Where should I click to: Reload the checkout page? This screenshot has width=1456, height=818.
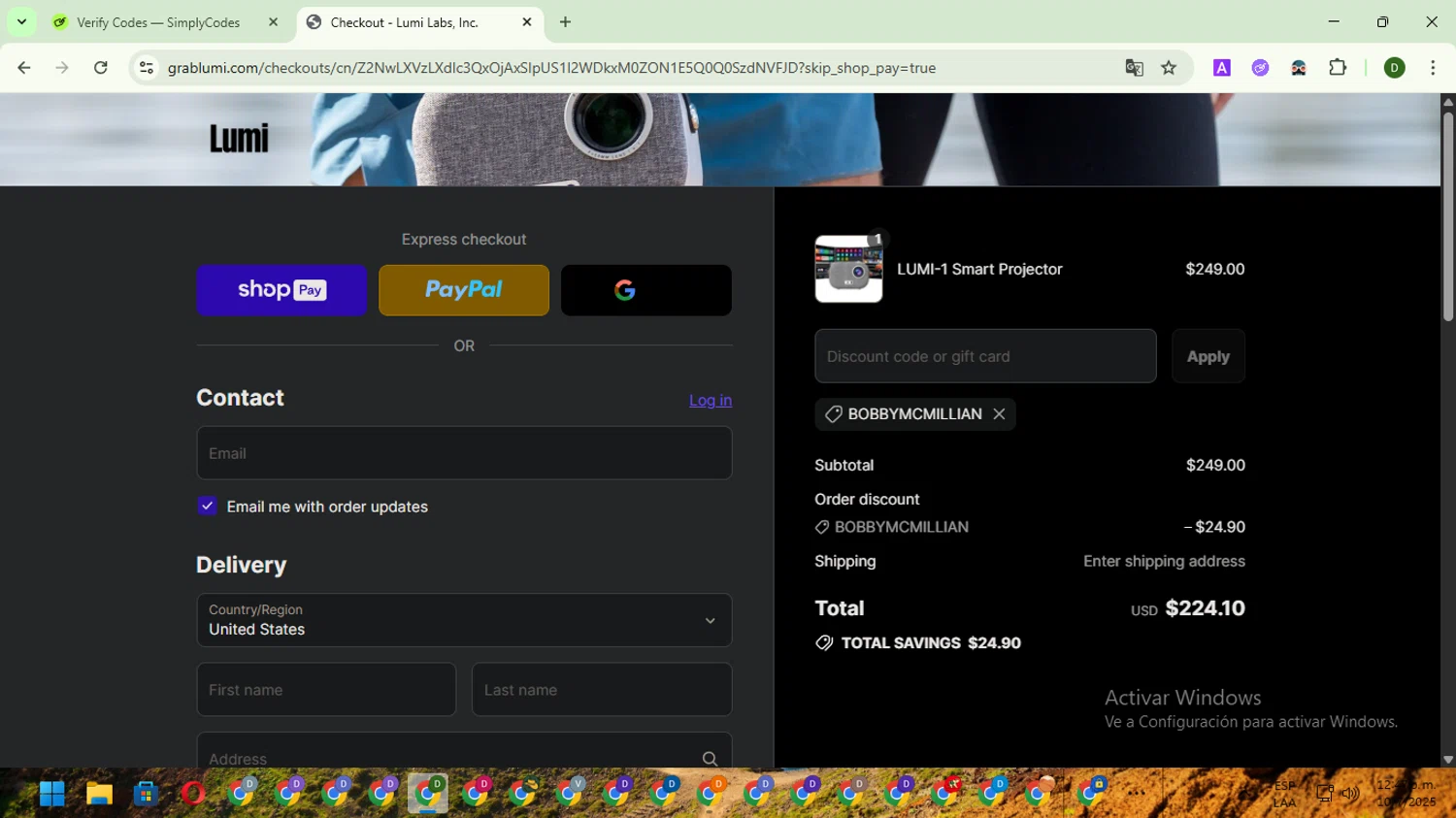(101, 68)
